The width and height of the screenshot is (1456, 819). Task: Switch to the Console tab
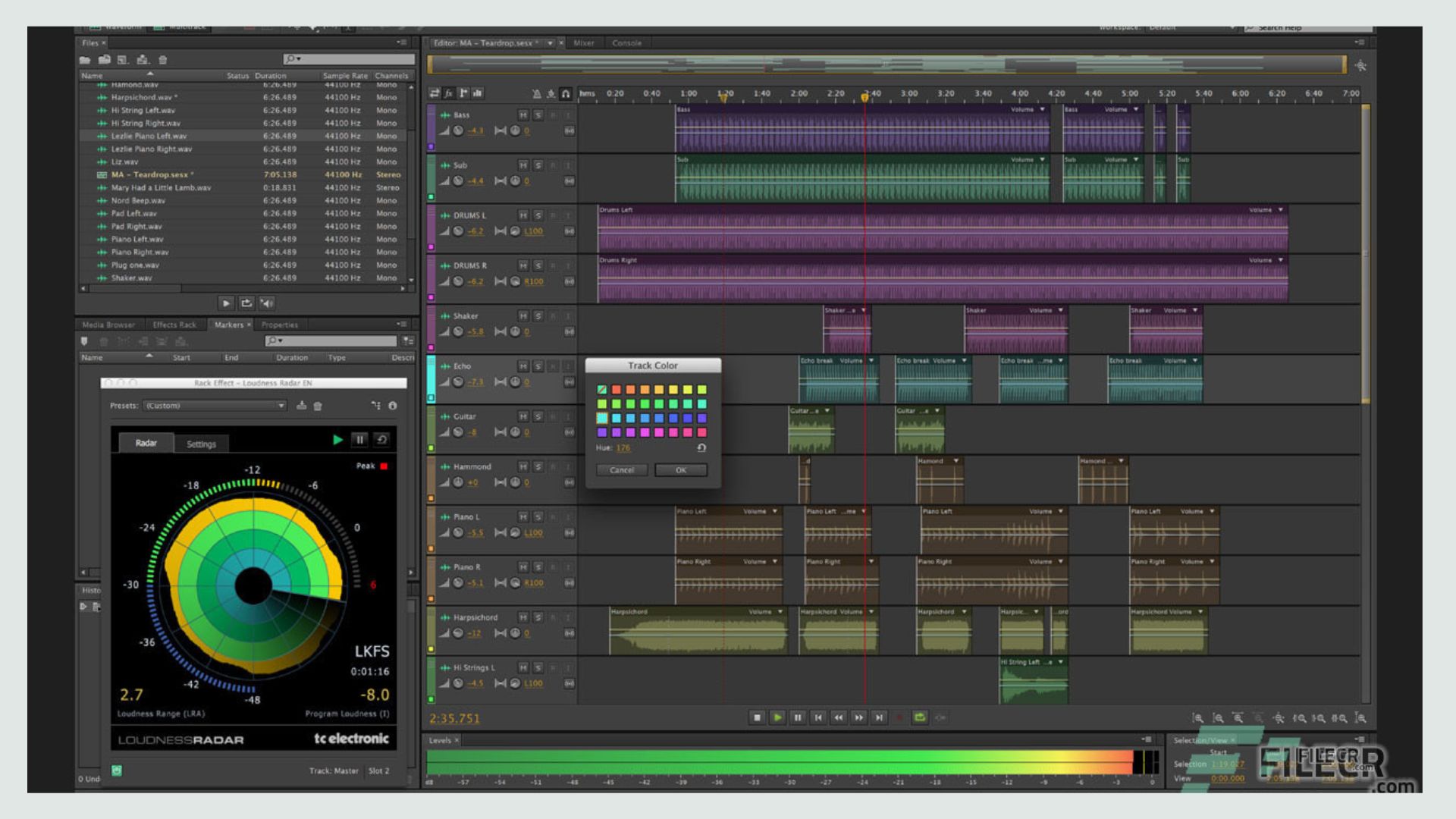tap(627, 43)
